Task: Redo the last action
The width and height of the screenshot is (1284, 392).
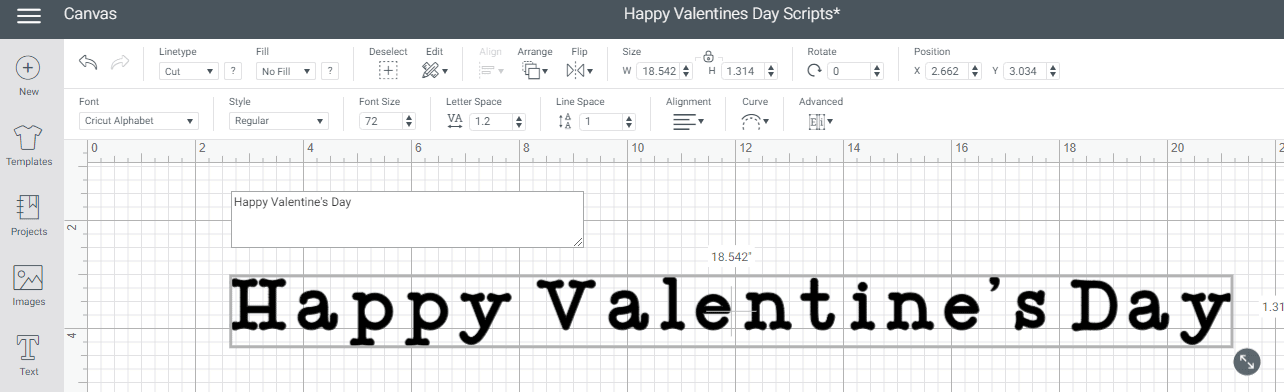Action: [x=120, y=62]
